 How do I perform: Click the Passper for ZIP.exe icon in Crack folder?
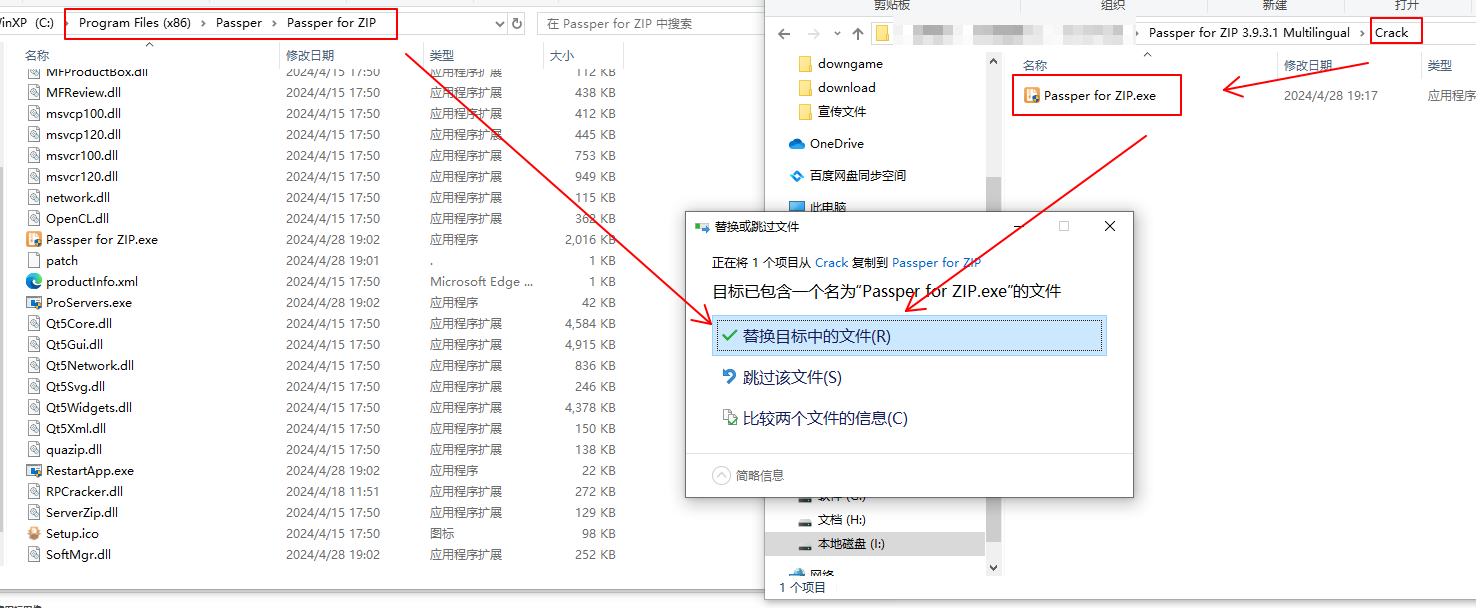[x=1032, y=96]
